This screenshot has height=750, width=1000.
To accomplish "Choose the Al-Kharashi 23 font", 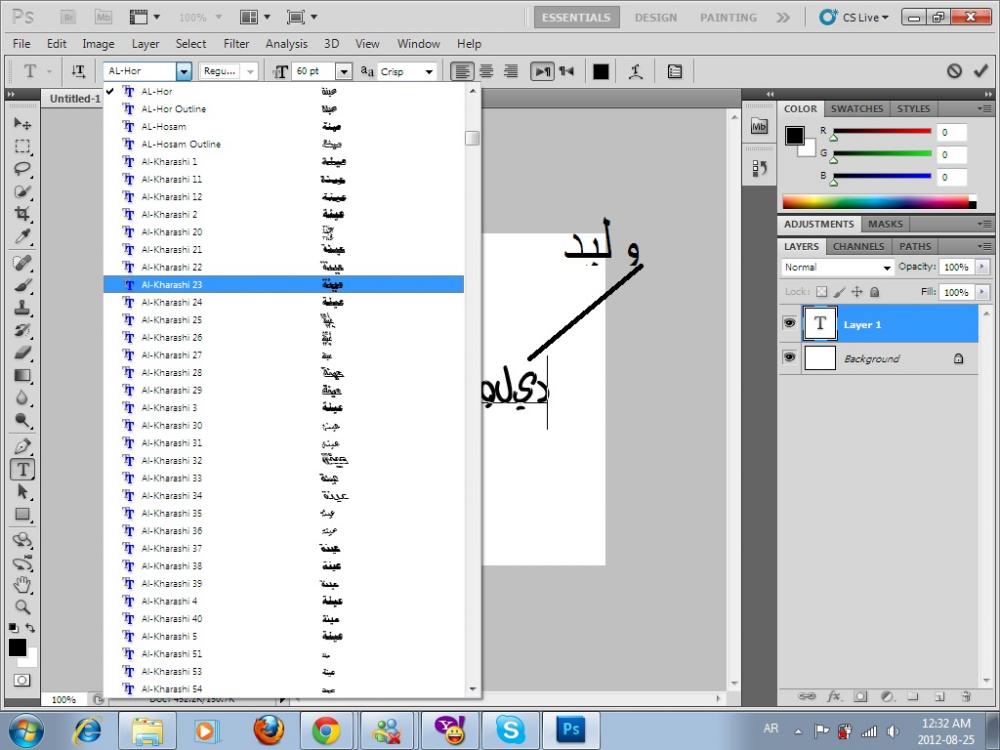I will [x=284, y=284].
